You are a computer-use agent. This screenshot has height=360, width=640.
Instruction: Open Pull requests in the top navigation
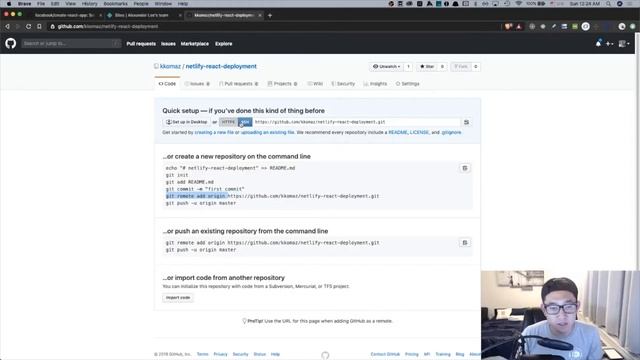[141, 44]
